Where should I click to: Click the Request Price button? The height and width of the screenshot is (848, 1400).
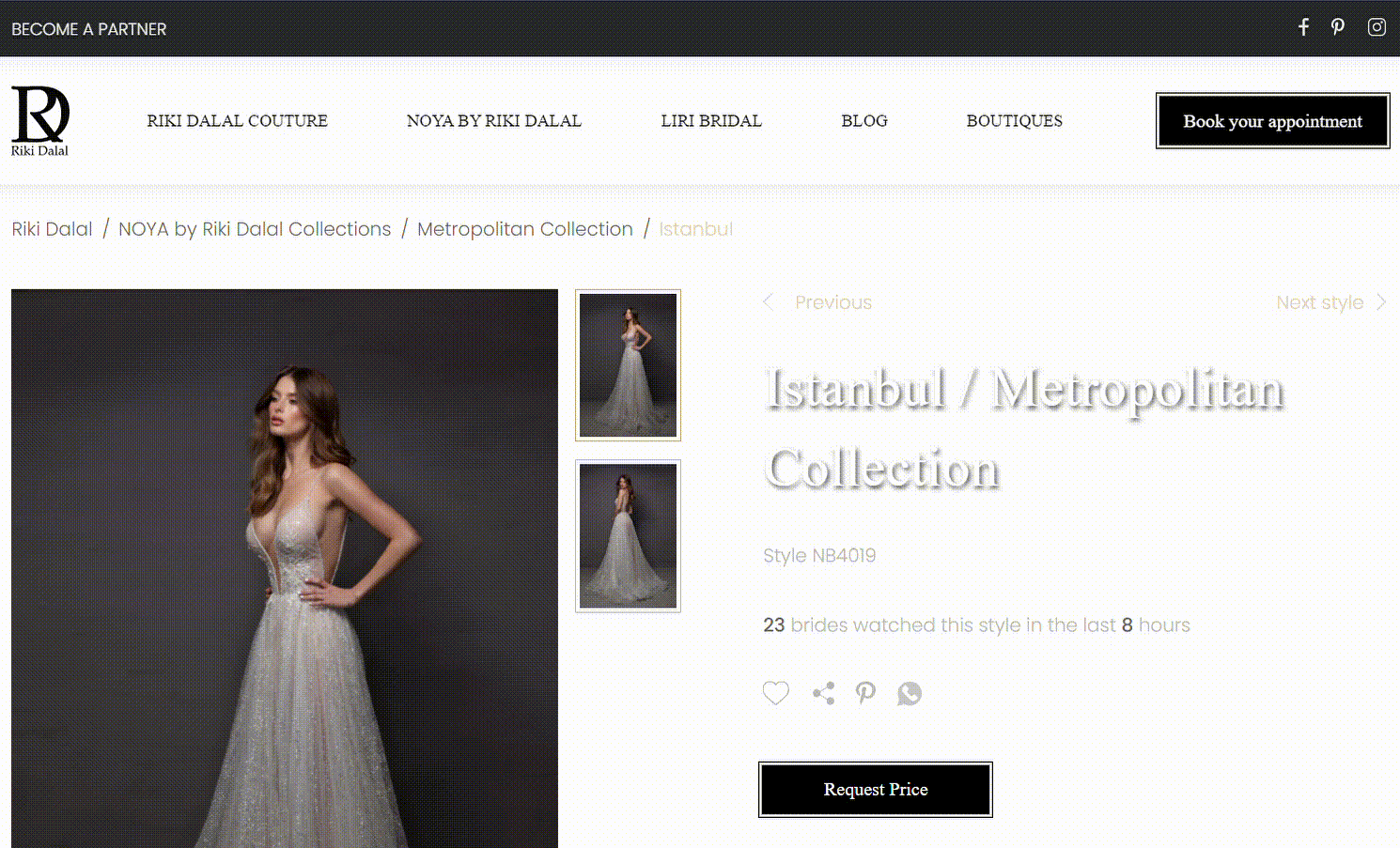pos(876,790)
